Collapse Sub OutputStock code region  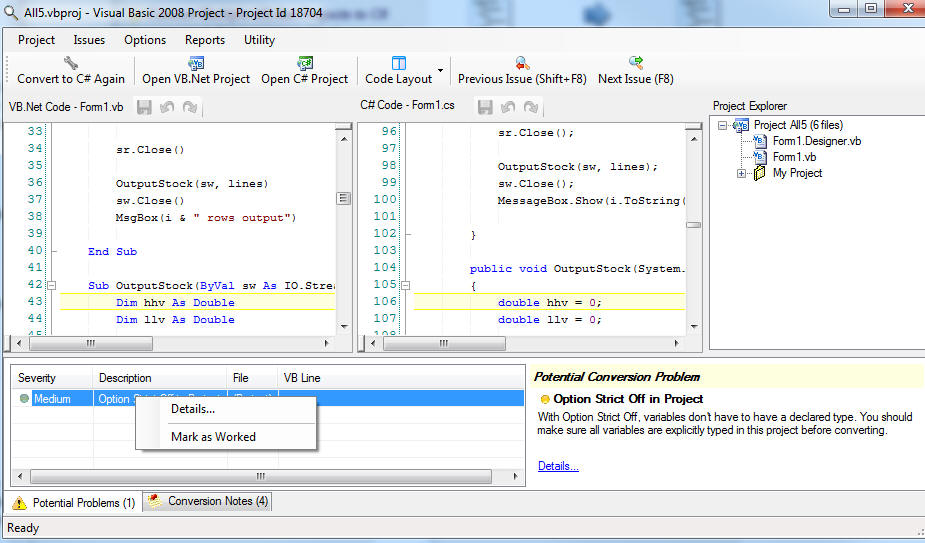(52, 285)
